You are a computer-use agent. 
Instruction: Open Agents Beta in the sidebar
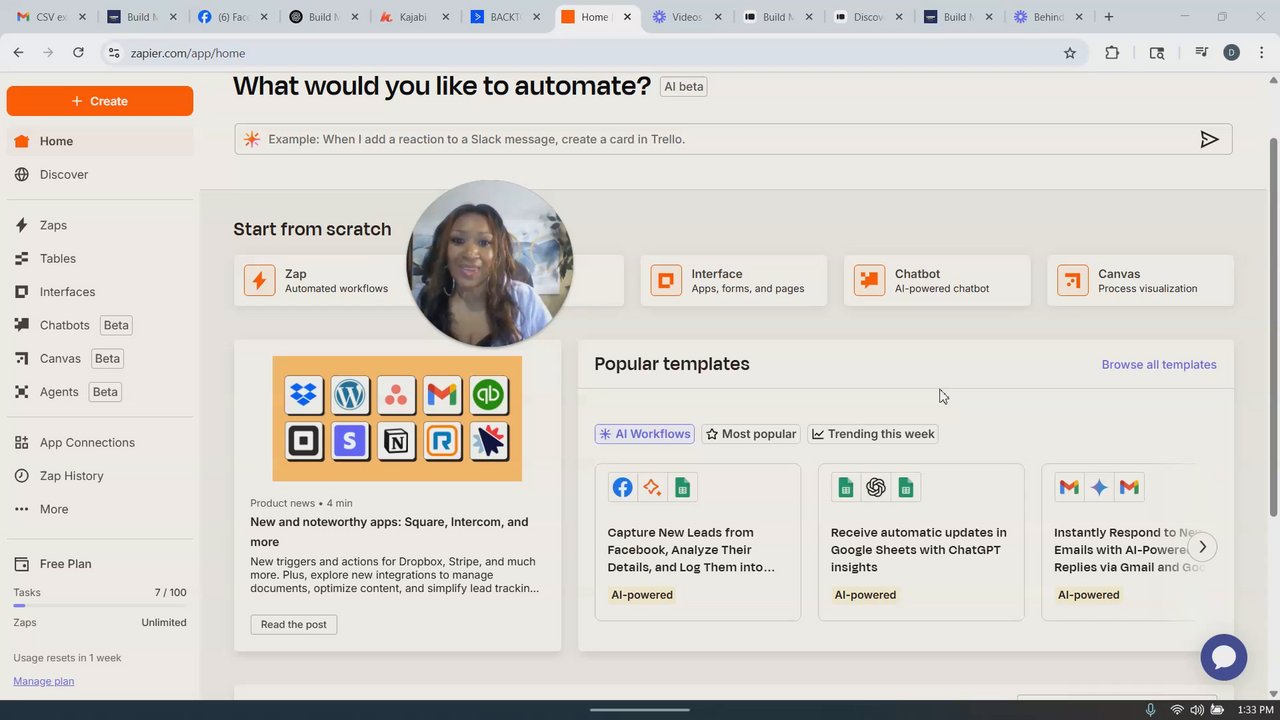[x=100, y=392]
